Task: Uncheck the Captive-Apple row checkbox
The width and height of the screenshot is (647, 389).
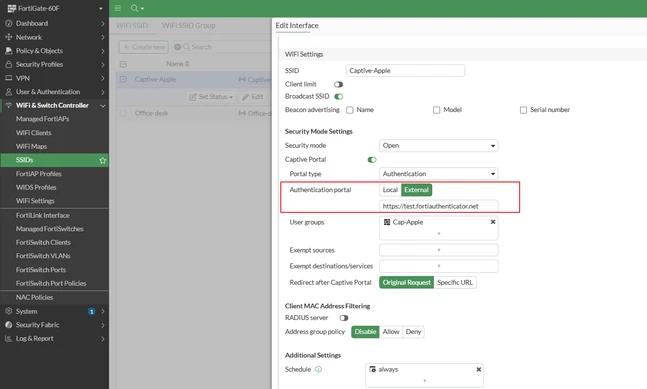Action: click(123, 79)
